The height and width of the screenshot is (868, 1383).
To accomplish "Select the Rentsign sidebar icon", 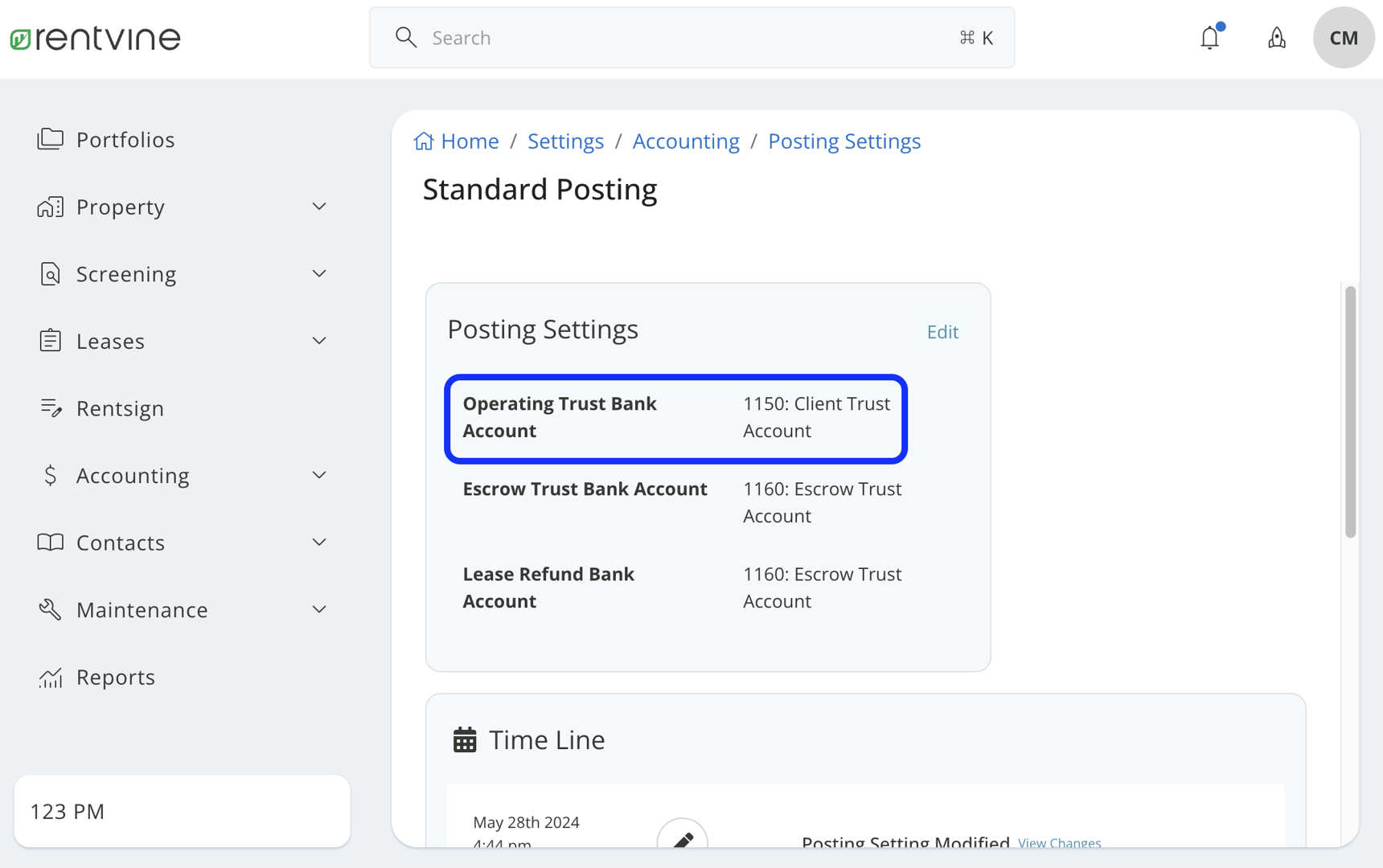I will pos(51,407).
